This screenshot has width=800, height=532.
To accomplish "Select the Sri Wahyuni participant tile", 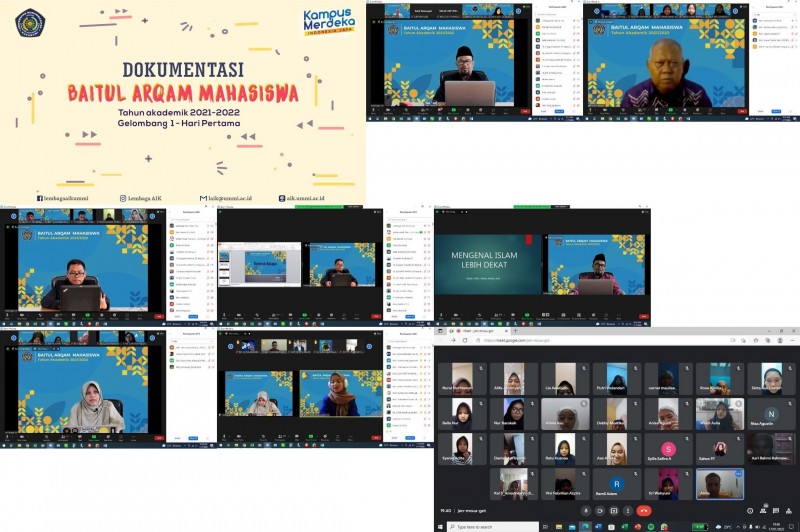I will coord(668,484).
